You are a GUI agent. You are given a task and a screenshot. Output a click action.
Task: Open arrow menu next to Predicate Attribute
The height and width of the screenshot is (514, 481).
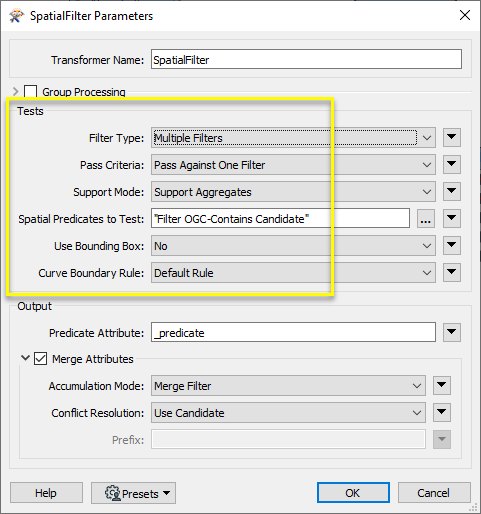(x=452, y=332)
